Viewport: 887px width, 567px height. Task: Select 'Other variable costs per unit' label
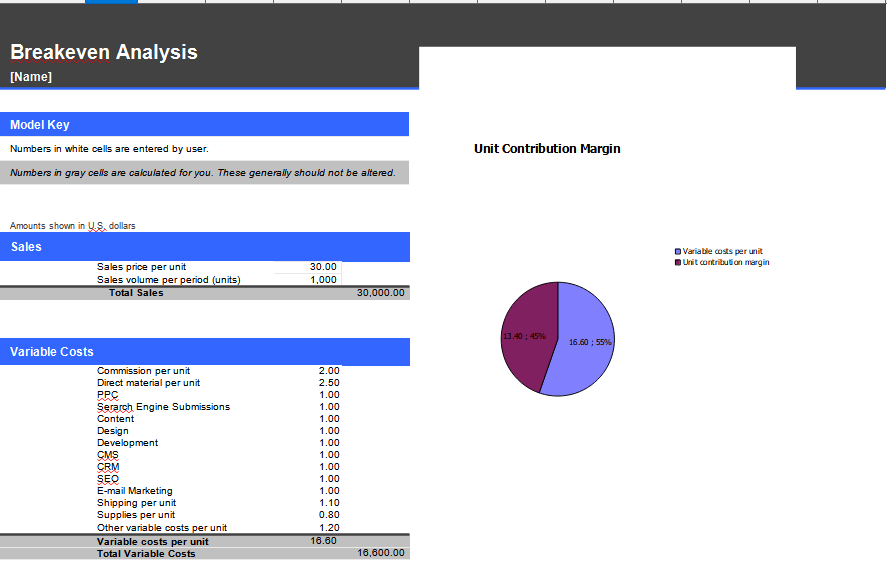tap(162, 527)
